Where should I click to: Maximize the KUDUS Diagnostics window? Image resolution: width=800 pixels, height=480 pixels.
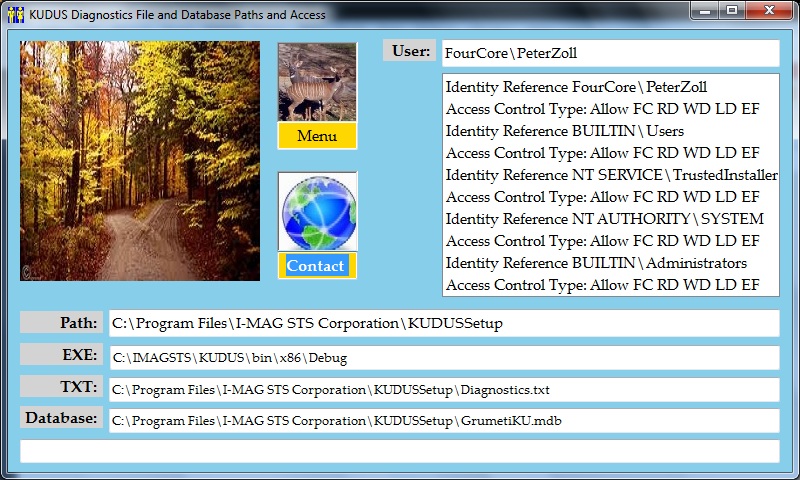pyautogui.click(x=732, y=10)
